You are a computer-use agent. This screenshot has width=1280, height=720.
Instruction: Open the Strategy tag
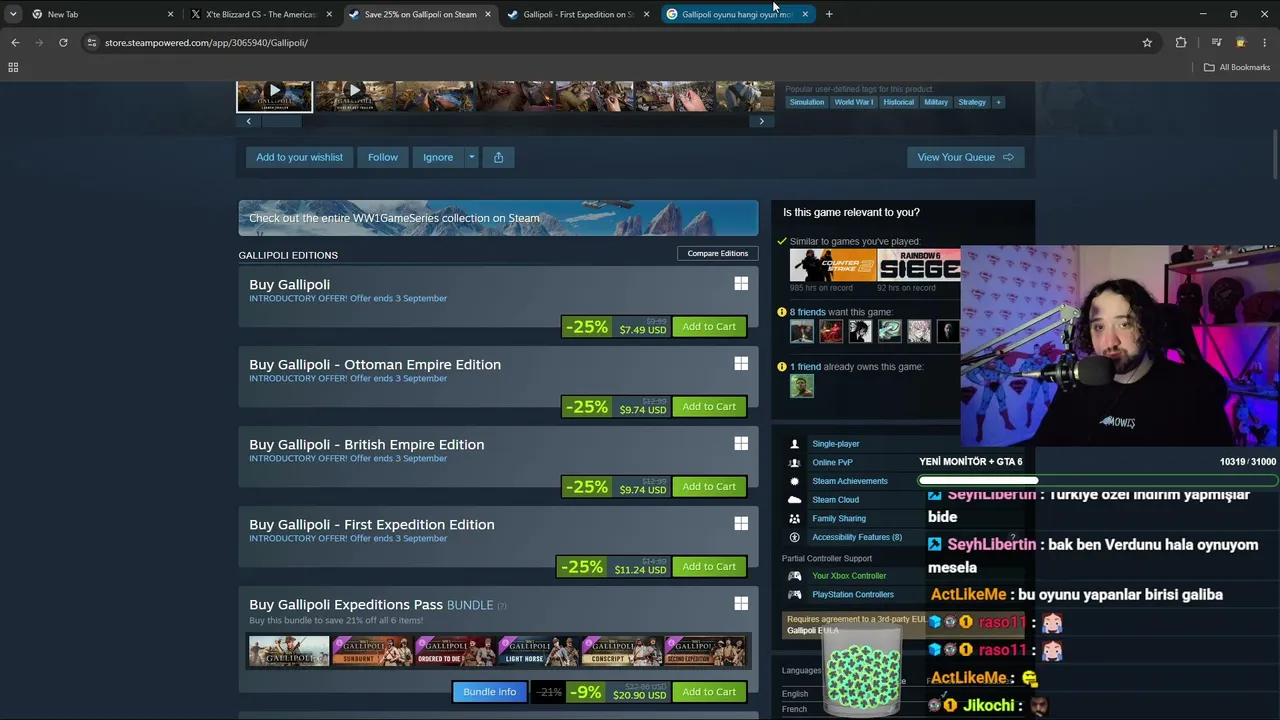pyautogui.click(x=972, y=102)
